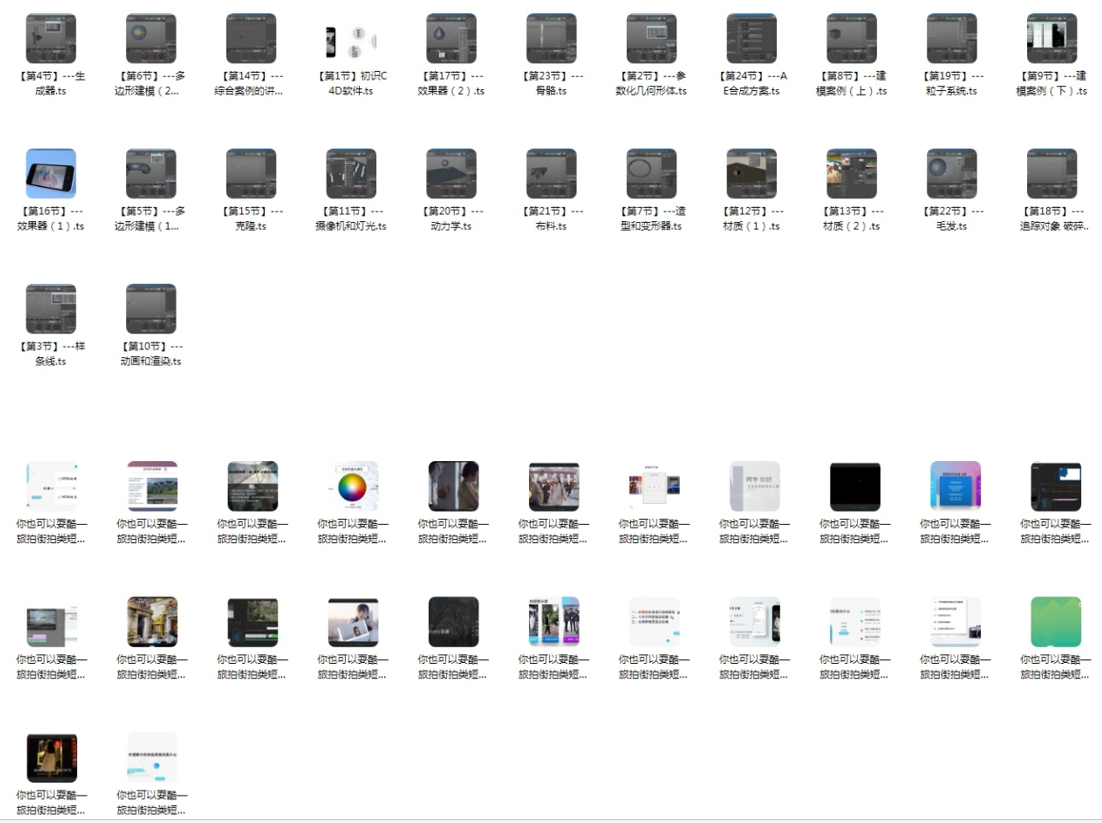Select the video with color wheel thumbnail
The height and width of the screenshot is (823, 1102).
[x=353, y=486]
